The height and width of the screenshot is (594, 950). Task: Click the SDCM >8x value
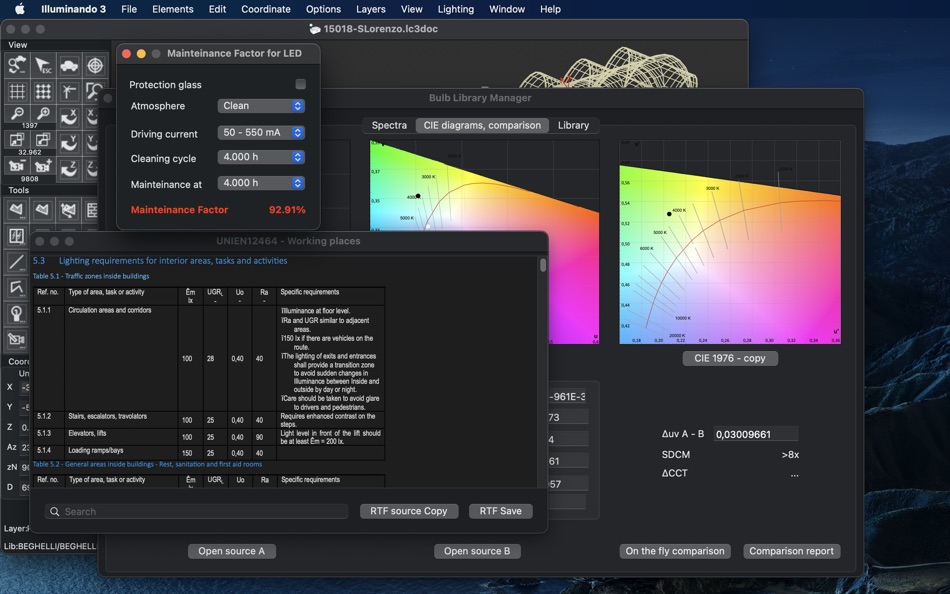[790, 455]
